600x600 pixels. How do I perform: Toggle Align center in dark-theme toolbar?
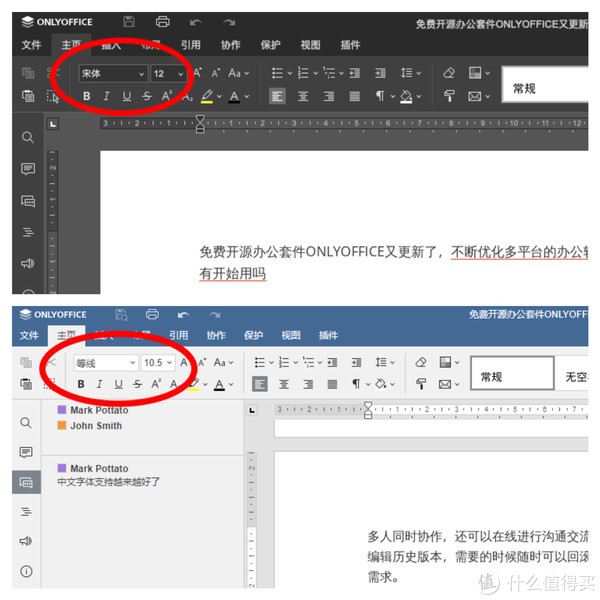point(303,96)
